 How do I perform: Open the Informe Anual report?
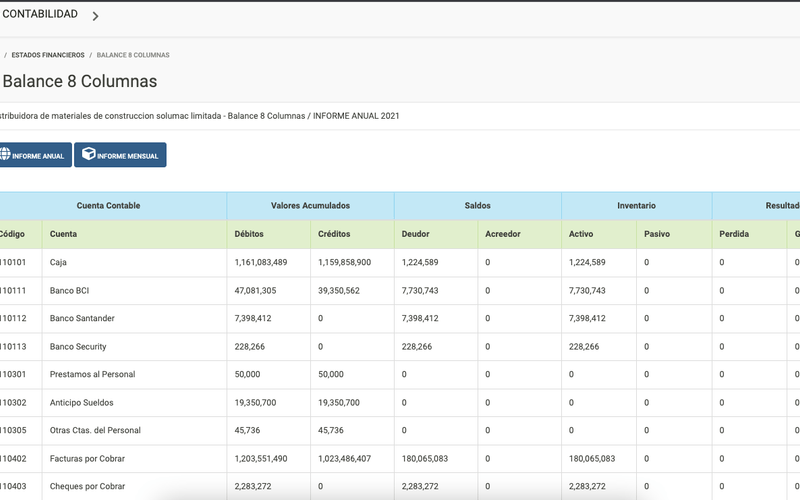pyautogui.click(x=38, y=156)
